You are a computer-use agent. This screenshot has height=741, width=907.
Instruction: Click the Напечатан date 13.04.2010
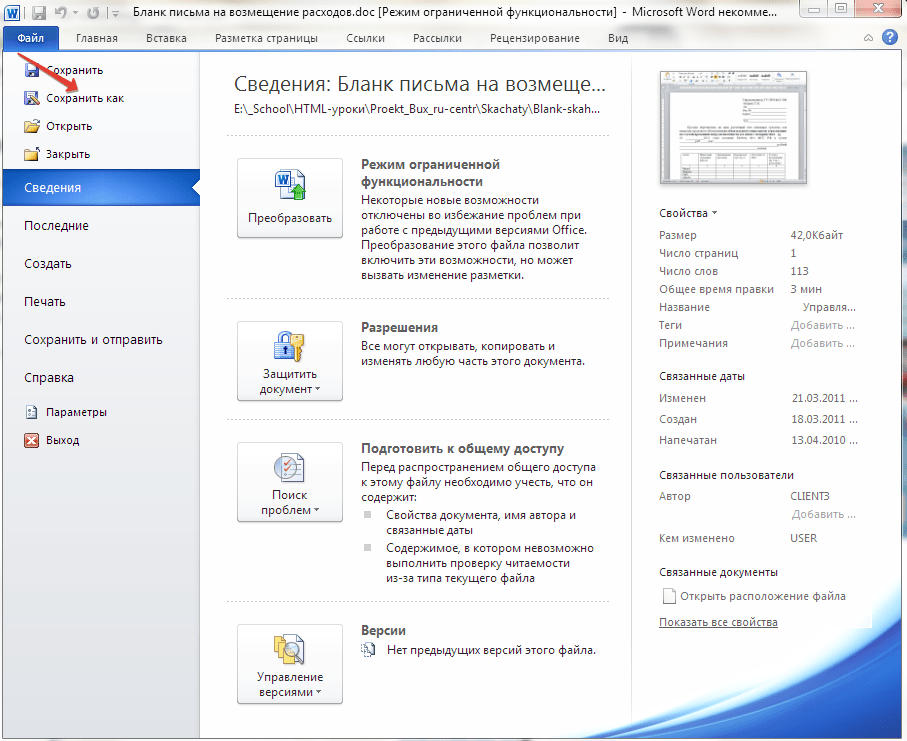point(824,440)
